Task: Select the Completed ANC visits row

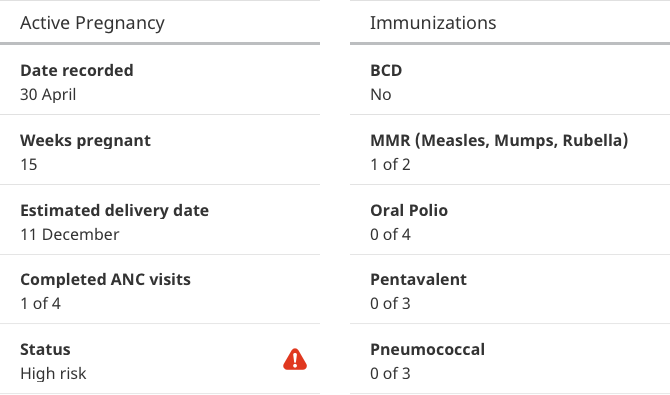Action: click(x=160, y=289)
